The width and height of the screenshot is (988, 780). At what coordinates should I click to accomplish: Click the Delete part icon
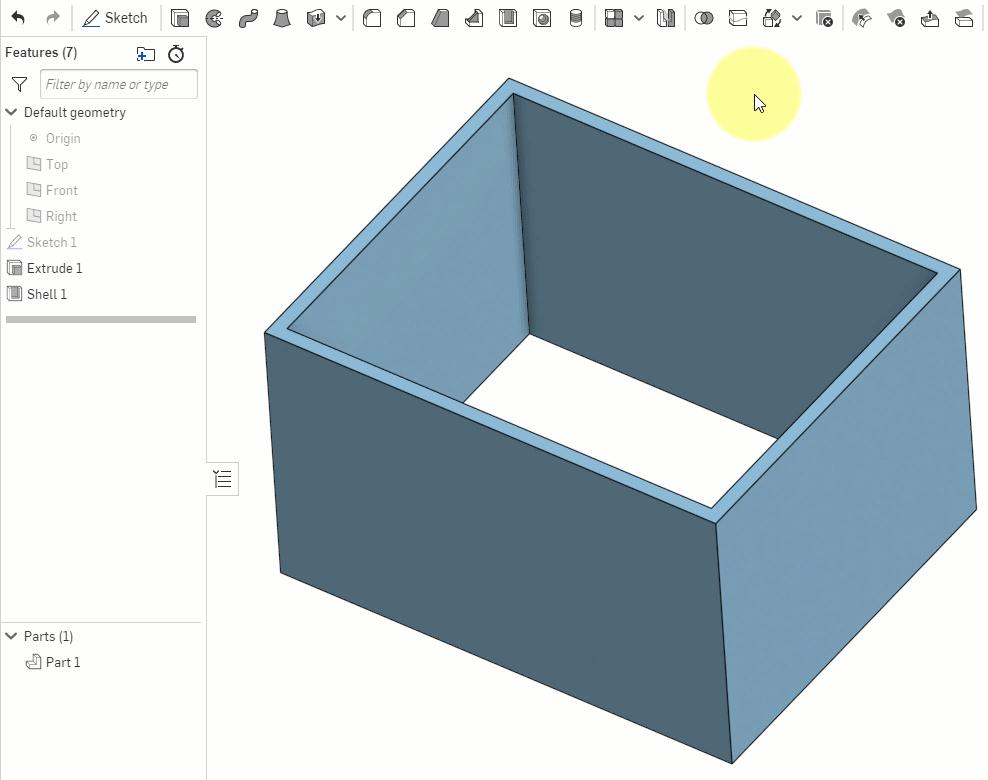pyautogui.click(x=824, y=18)
